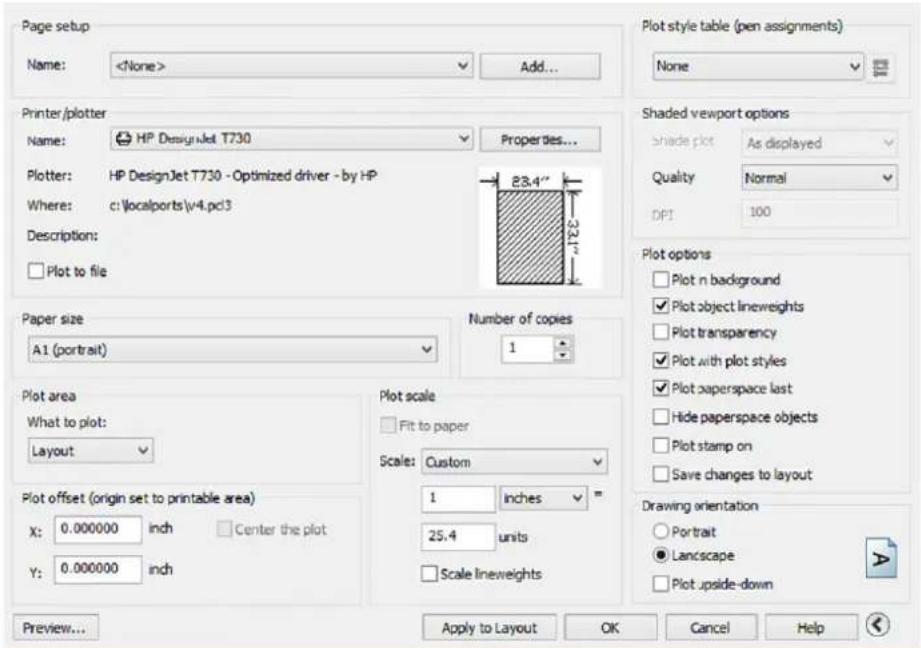Check Hide paperspace objects
Viewport: 921px width, 648px height.
pos(661,417)
